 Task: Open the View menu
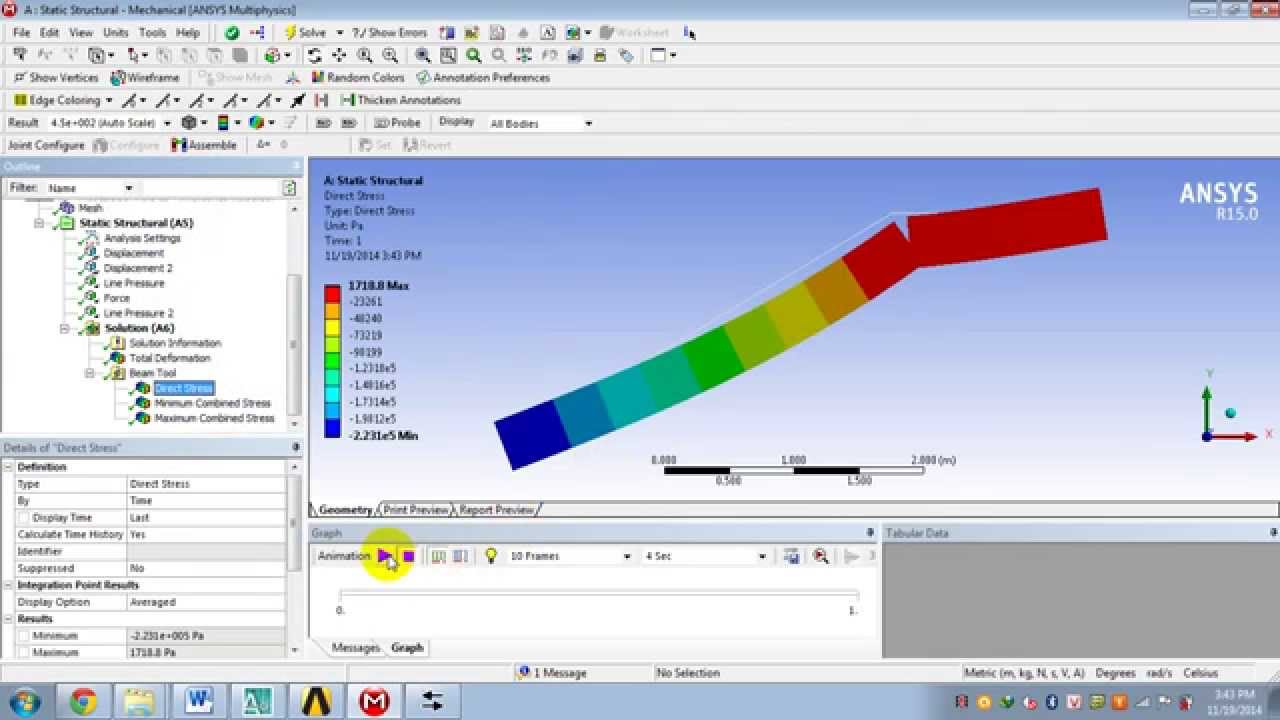[81, 33]
